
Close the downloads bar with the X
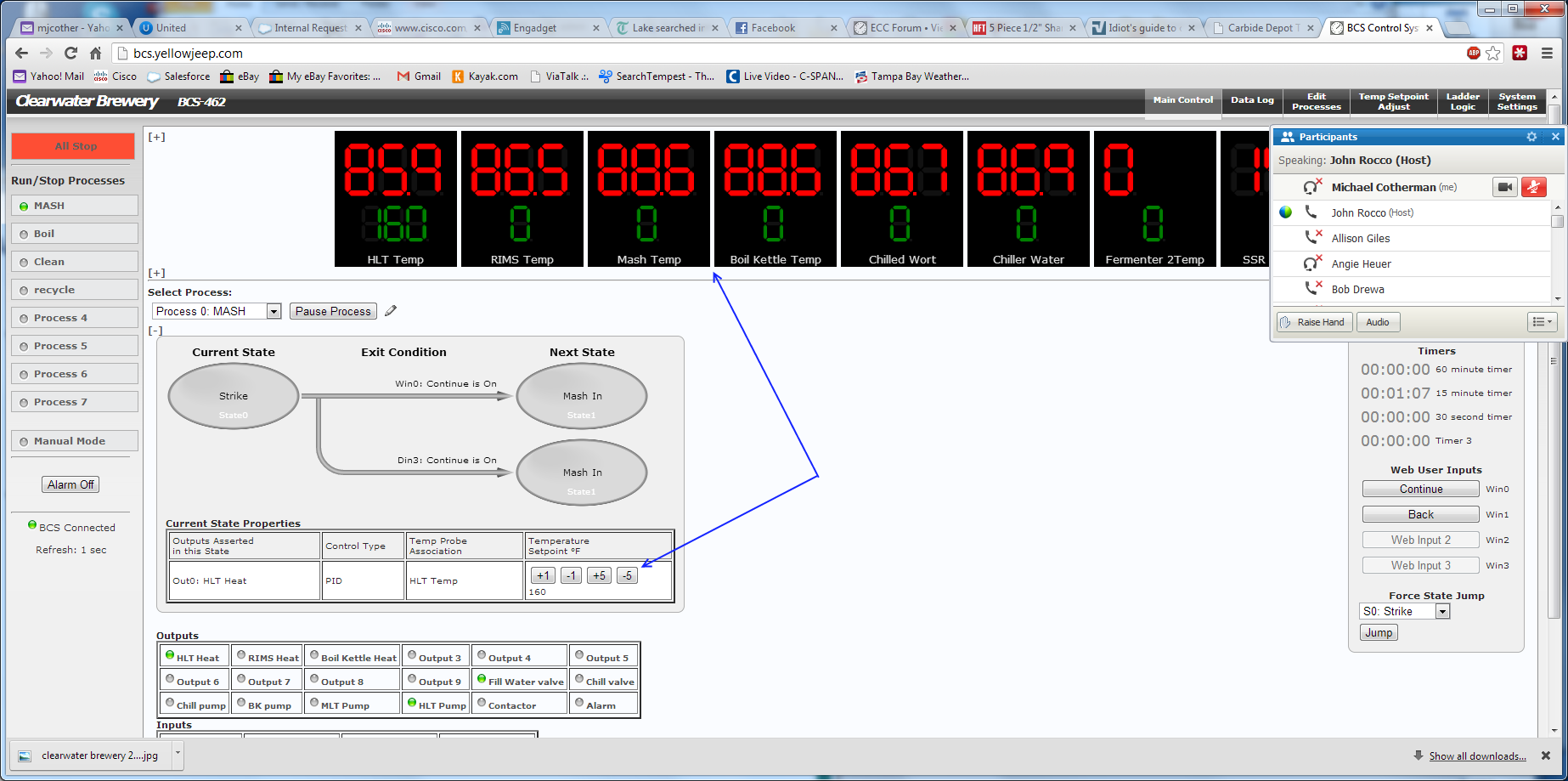(1546, 756)
